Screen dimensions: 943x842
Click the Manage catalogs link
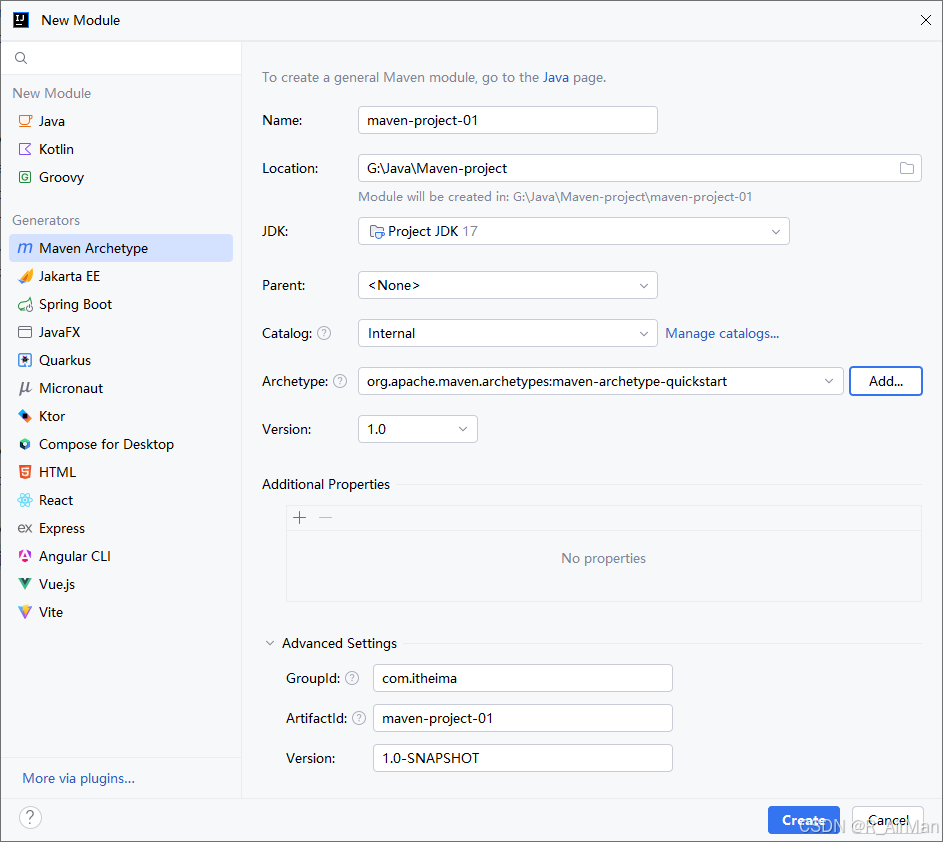(x=722, y=333)
